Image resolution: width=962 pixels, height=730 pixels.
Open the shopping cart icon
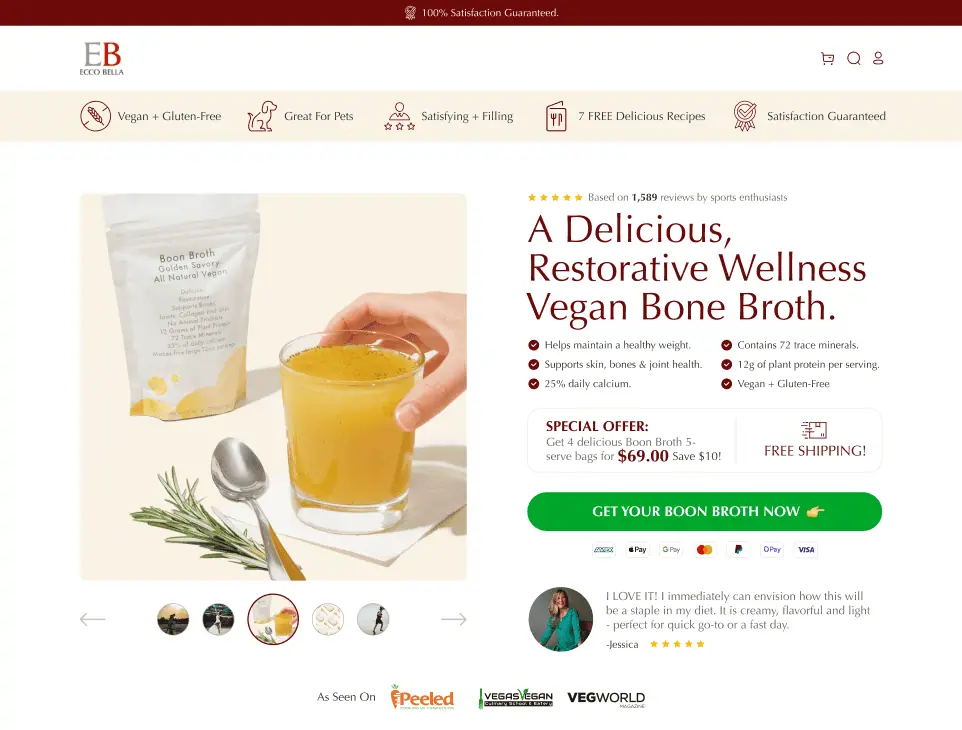(x=827, y=58)
